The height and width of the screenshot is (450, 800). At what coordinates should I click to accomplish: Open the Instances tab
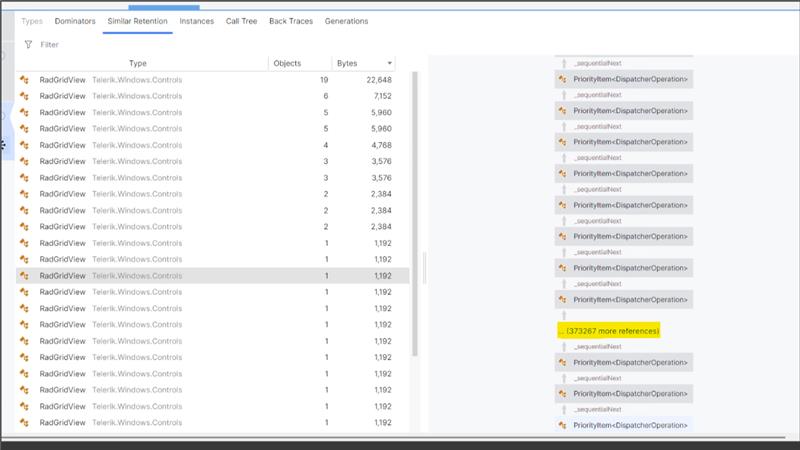196,21
